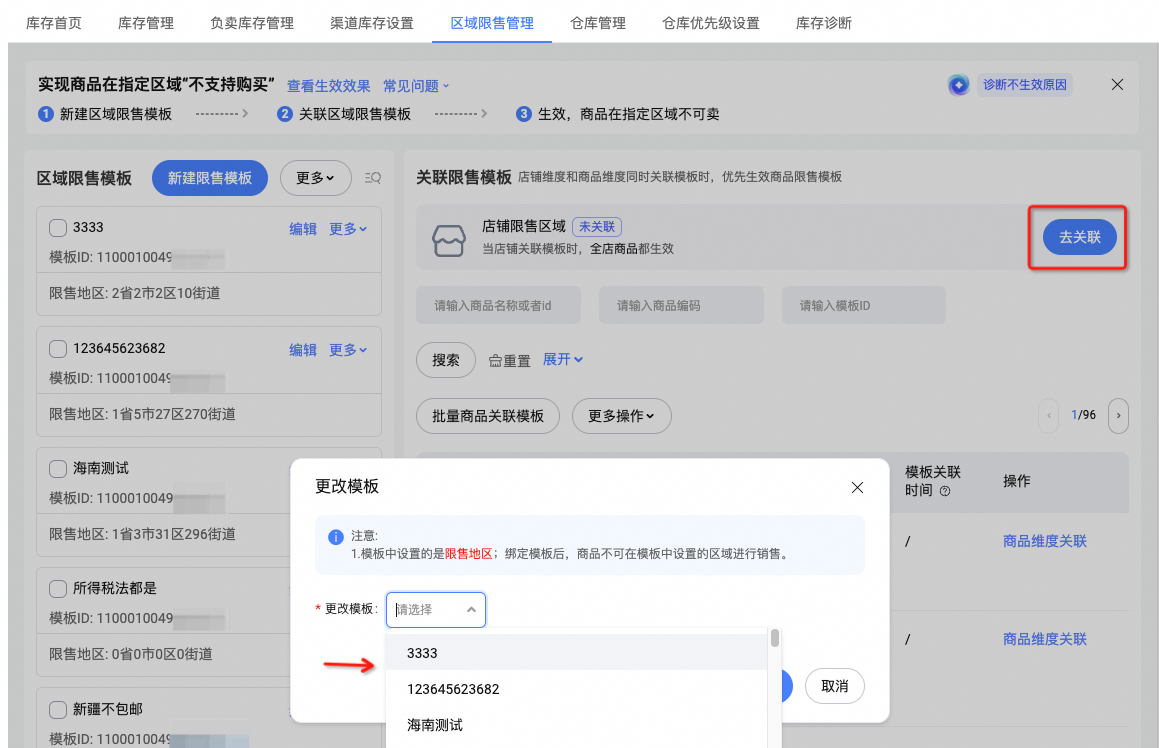Check the 新疆不包邮 template checkbox
This screenshot has height=748, width=1159.
click(x=58, y=710)
